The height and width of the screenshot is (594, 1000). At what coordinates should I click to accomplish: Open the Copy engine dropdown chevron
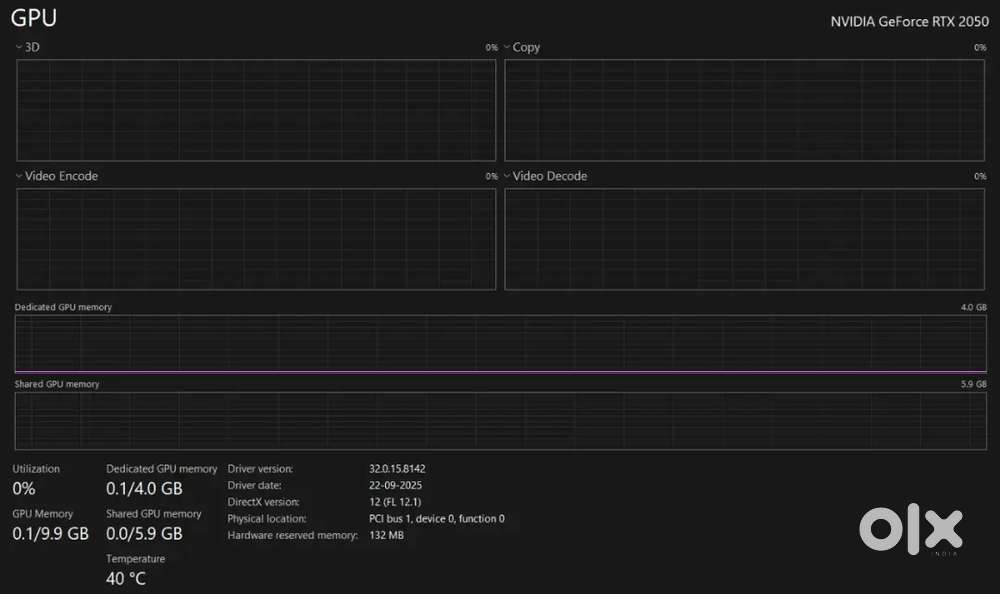click(507, 47)
